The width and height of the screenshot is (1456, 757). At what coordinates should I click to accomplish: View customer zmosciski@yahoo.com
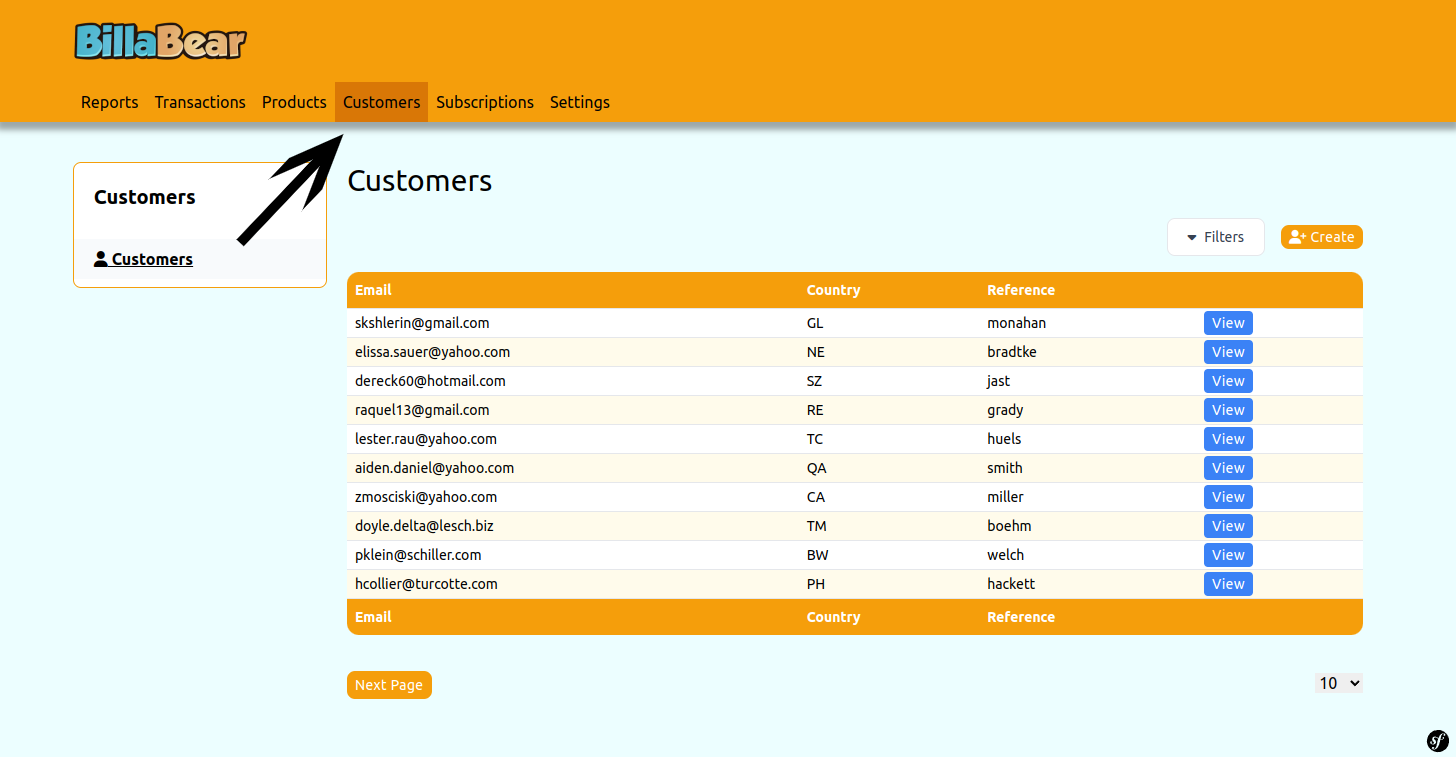tap(1228, 497)
